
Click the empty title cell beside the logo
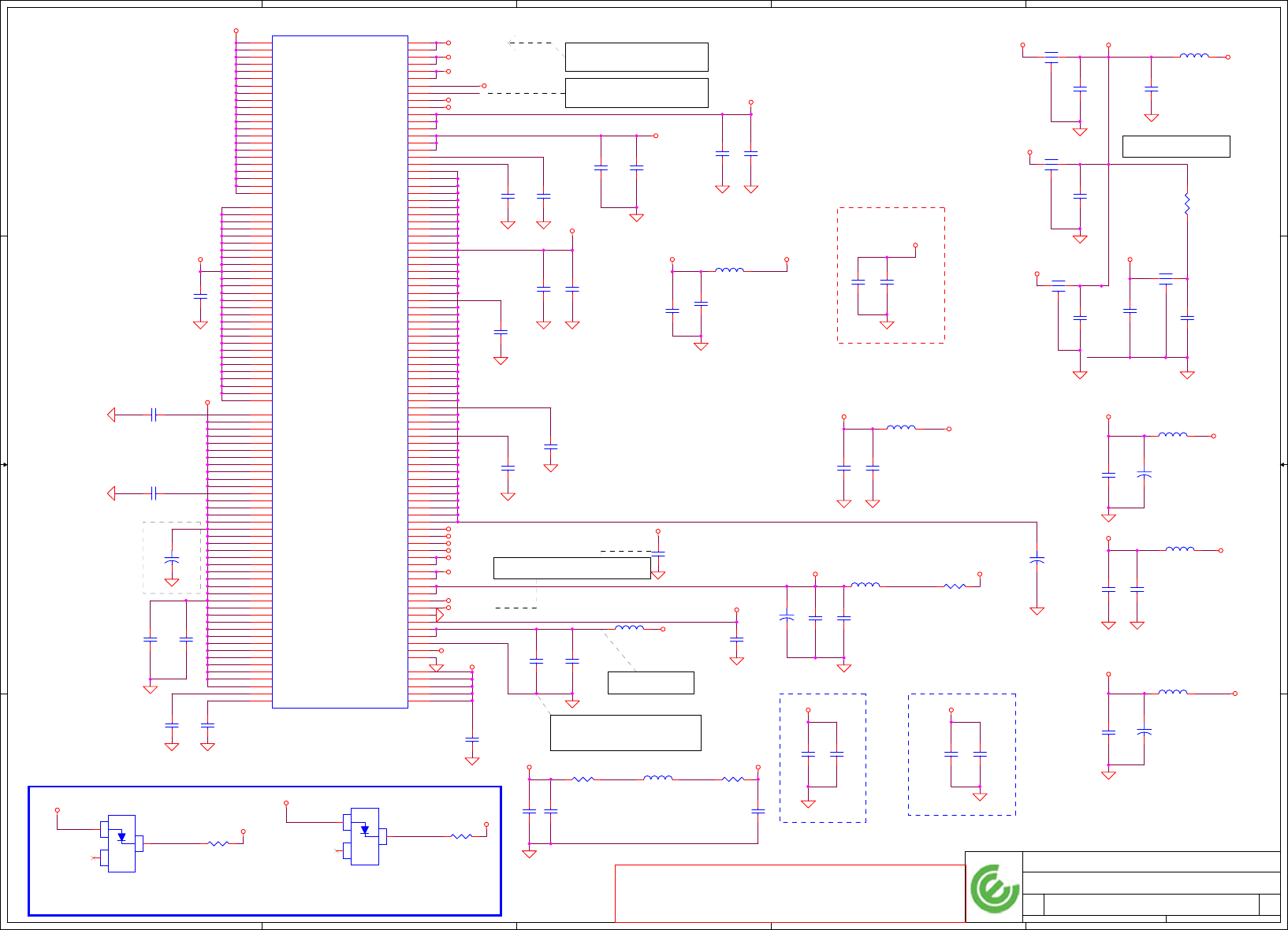[x=1151, y=861]
